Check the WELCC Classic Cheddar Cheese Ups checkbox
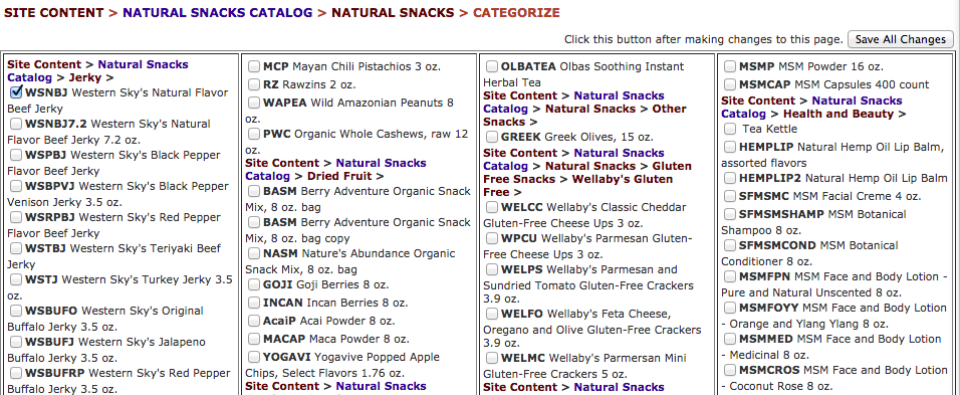 pyautogui.click(x=492, y=207)
